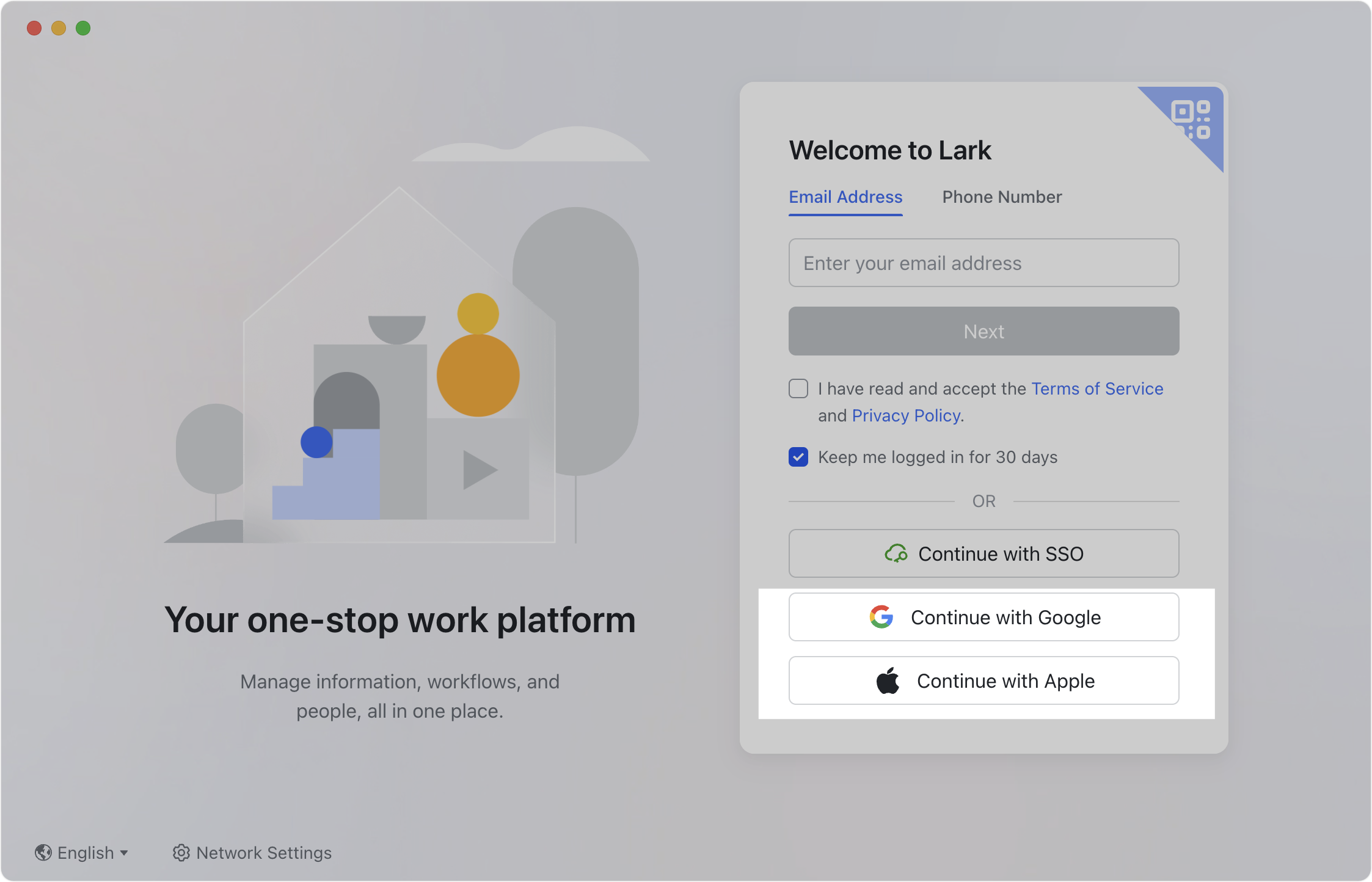
Task: Minimize window with yellow button
Action: [x=59, y=28]
